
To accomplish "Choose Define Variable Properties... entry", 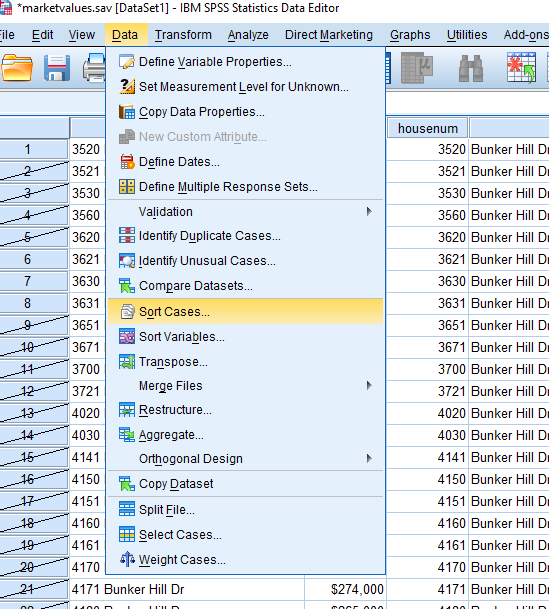I will (x=245, y=62).
